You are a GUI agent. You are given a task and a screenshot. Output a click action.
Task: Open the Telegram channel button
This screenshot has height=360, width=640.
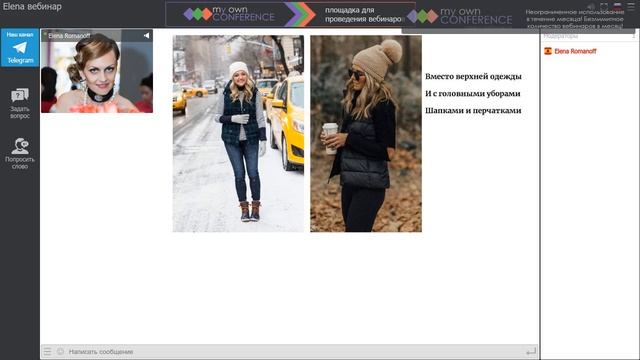pyautogui.click(x=20, y=47)
